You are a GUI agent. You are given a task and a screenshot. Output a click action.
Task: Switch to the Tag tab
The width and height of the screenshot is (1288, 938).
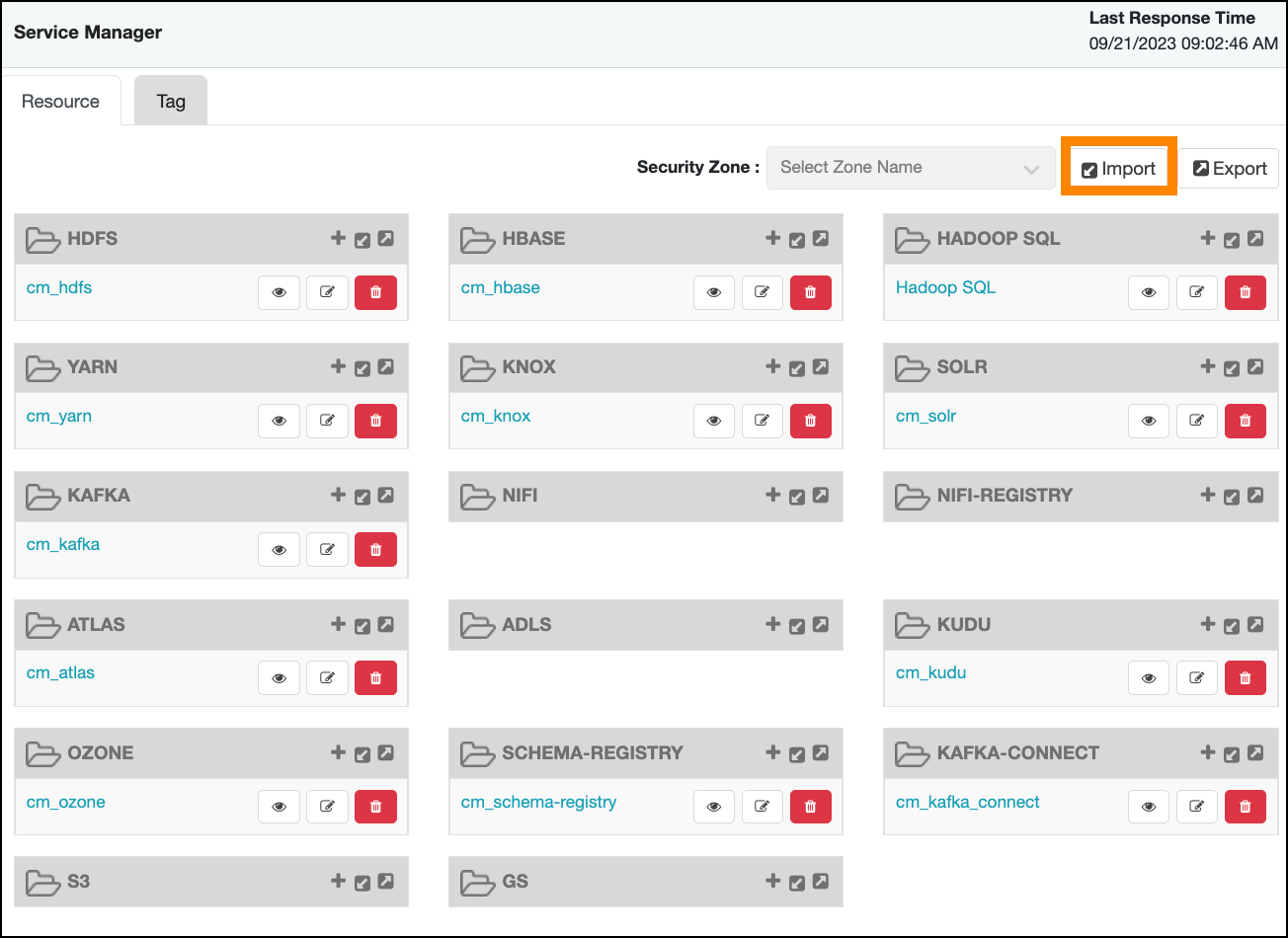(x=171, y=101)
